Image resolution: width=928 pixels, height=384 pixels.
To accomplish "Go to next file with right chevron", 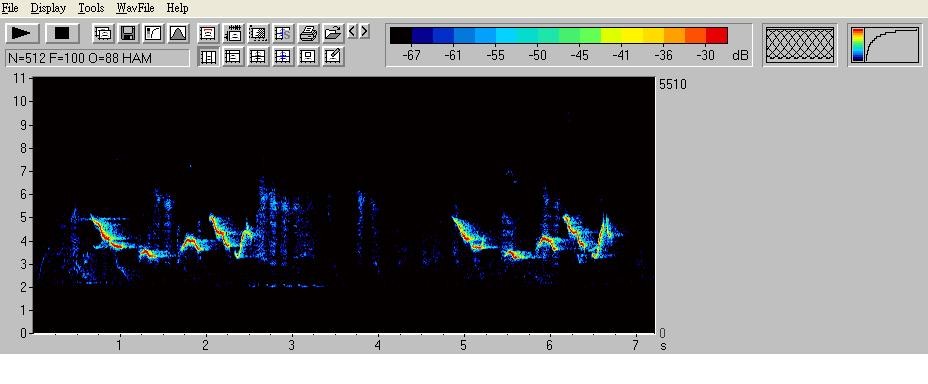I will click(x=364, y=31).
